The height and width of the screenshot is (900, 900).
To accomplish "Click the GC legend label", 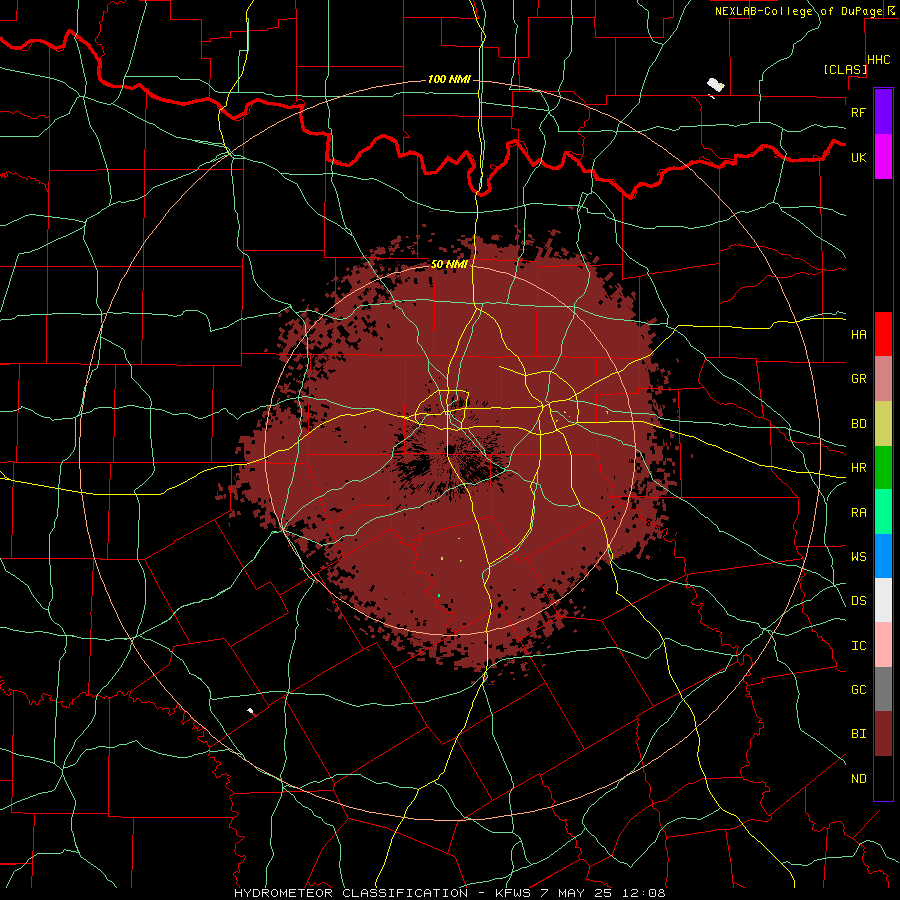I will [x=858, y=689].
